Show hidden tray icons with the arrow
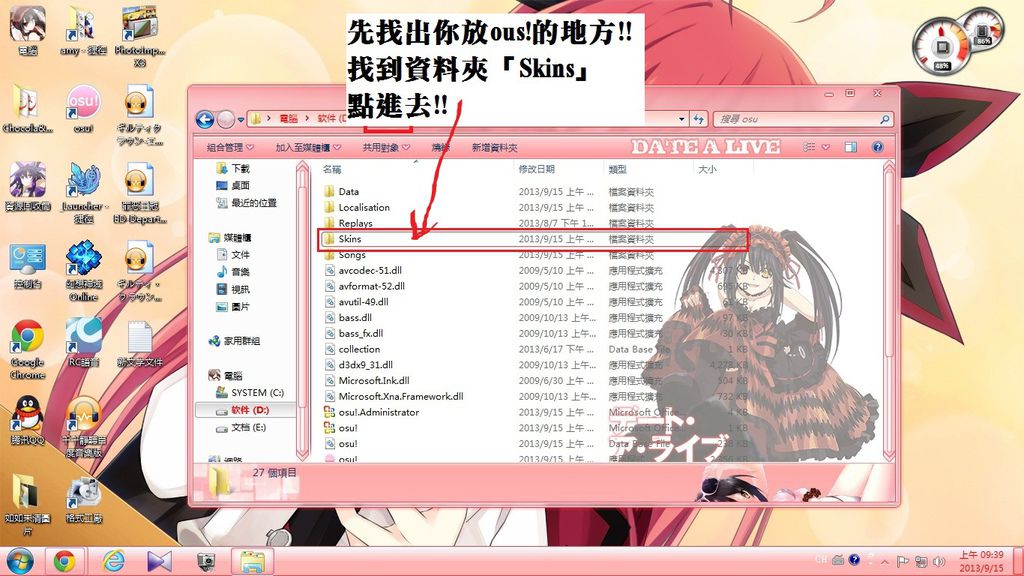The height and width of the screenshot is (576, 1024). click(x=885, y=562)
